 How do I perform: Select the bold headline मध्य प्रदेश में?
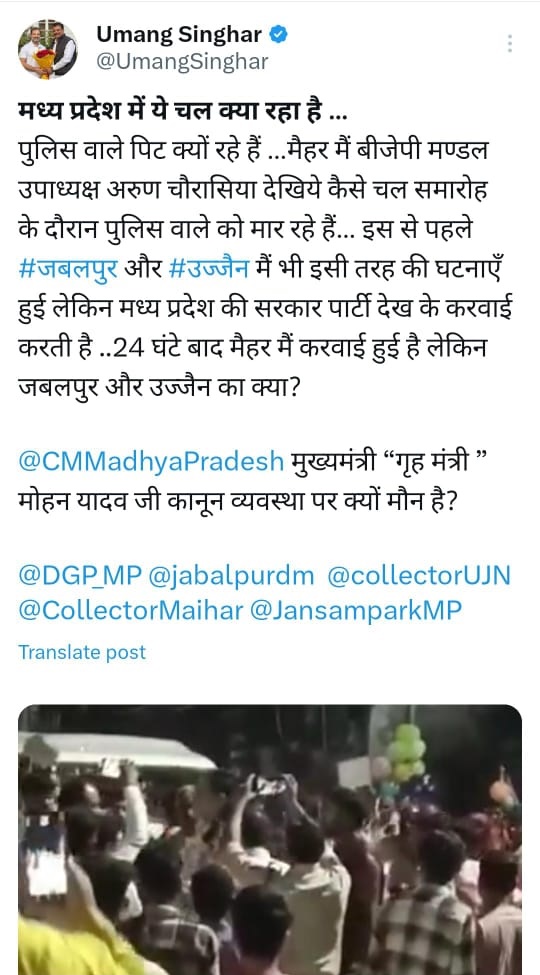81,116
